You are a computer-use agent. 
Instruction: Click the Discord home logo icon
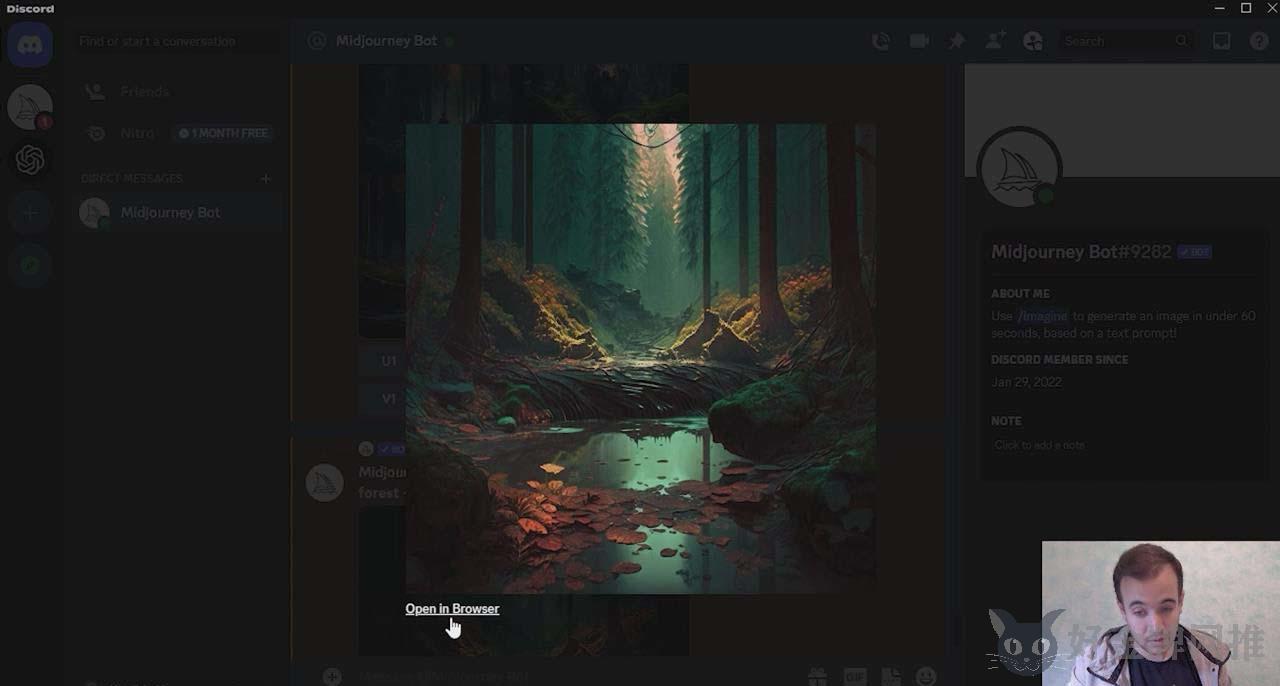click(x=30, y=45)
